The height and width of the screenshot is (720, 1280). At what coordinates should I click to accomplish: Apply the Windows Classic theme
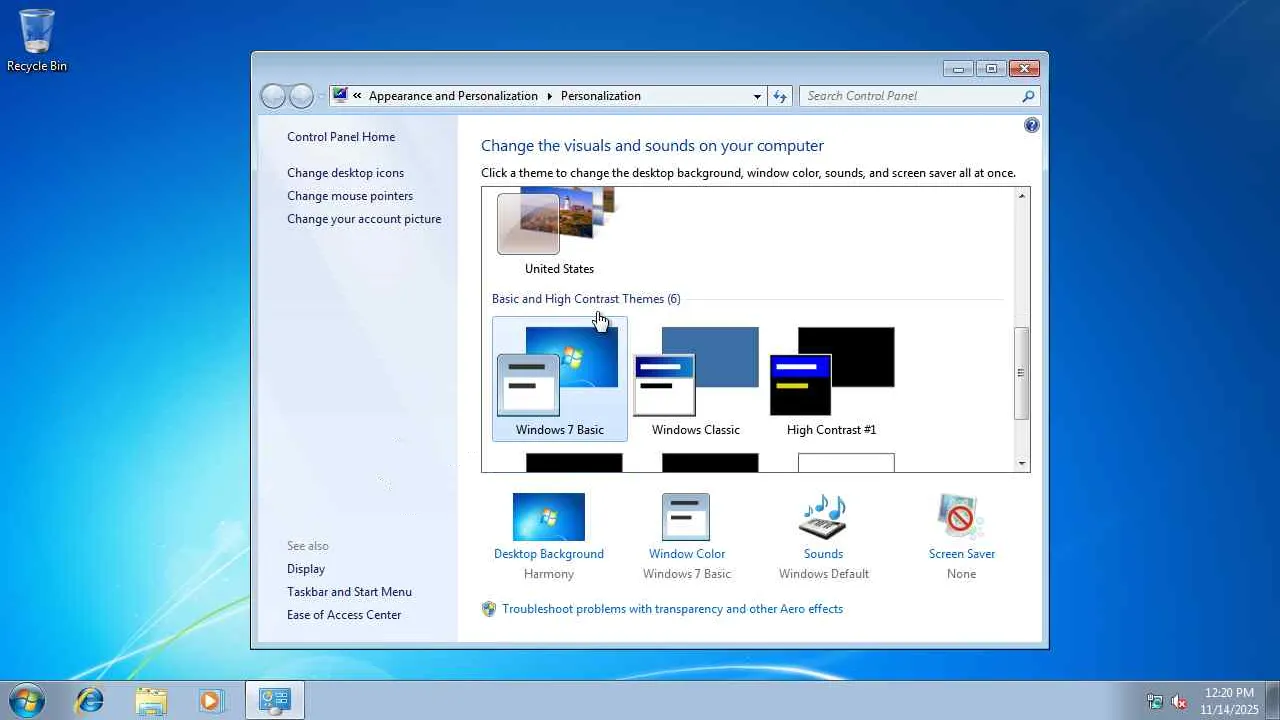696,379
